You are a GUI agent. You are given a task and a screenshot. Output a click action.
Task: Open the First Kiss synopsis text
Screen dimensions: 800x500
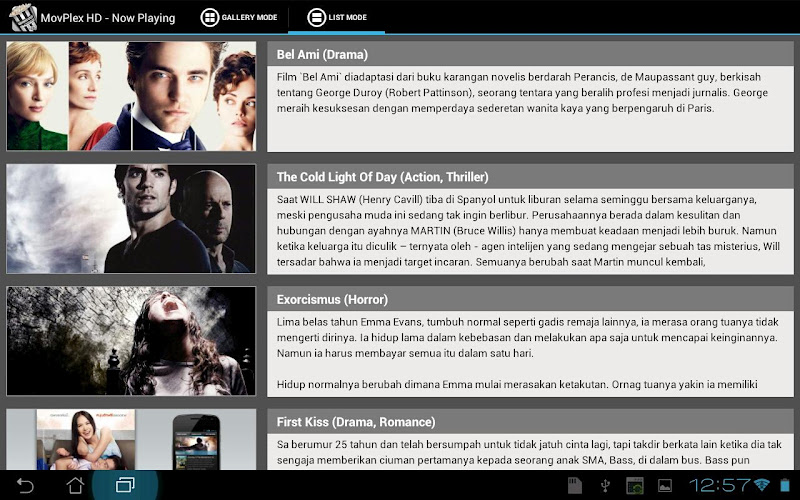click(x=531, y=453)
